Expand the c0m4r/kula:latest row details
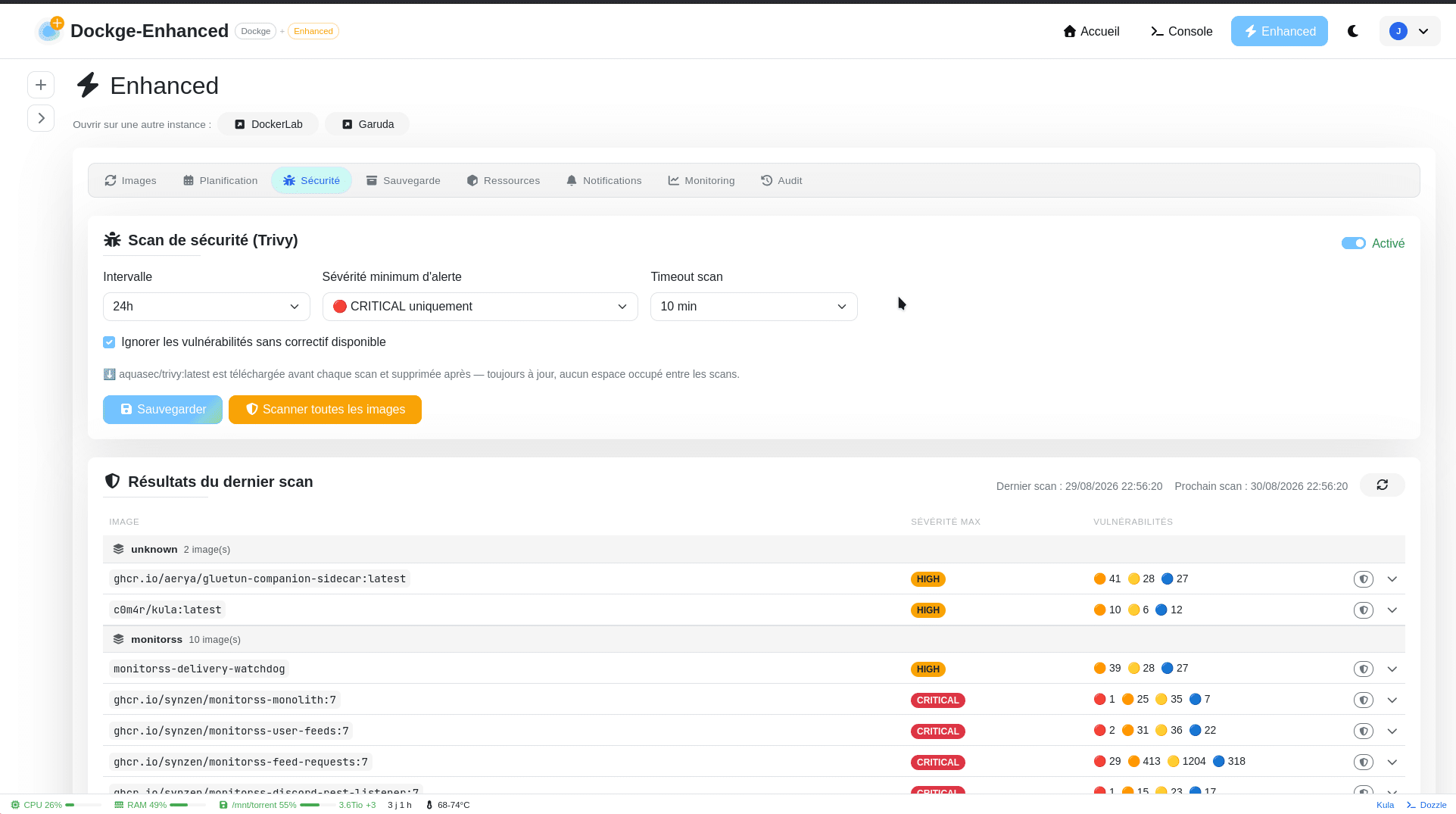Screen dimensions: 1456x814 pos(1392,610)
